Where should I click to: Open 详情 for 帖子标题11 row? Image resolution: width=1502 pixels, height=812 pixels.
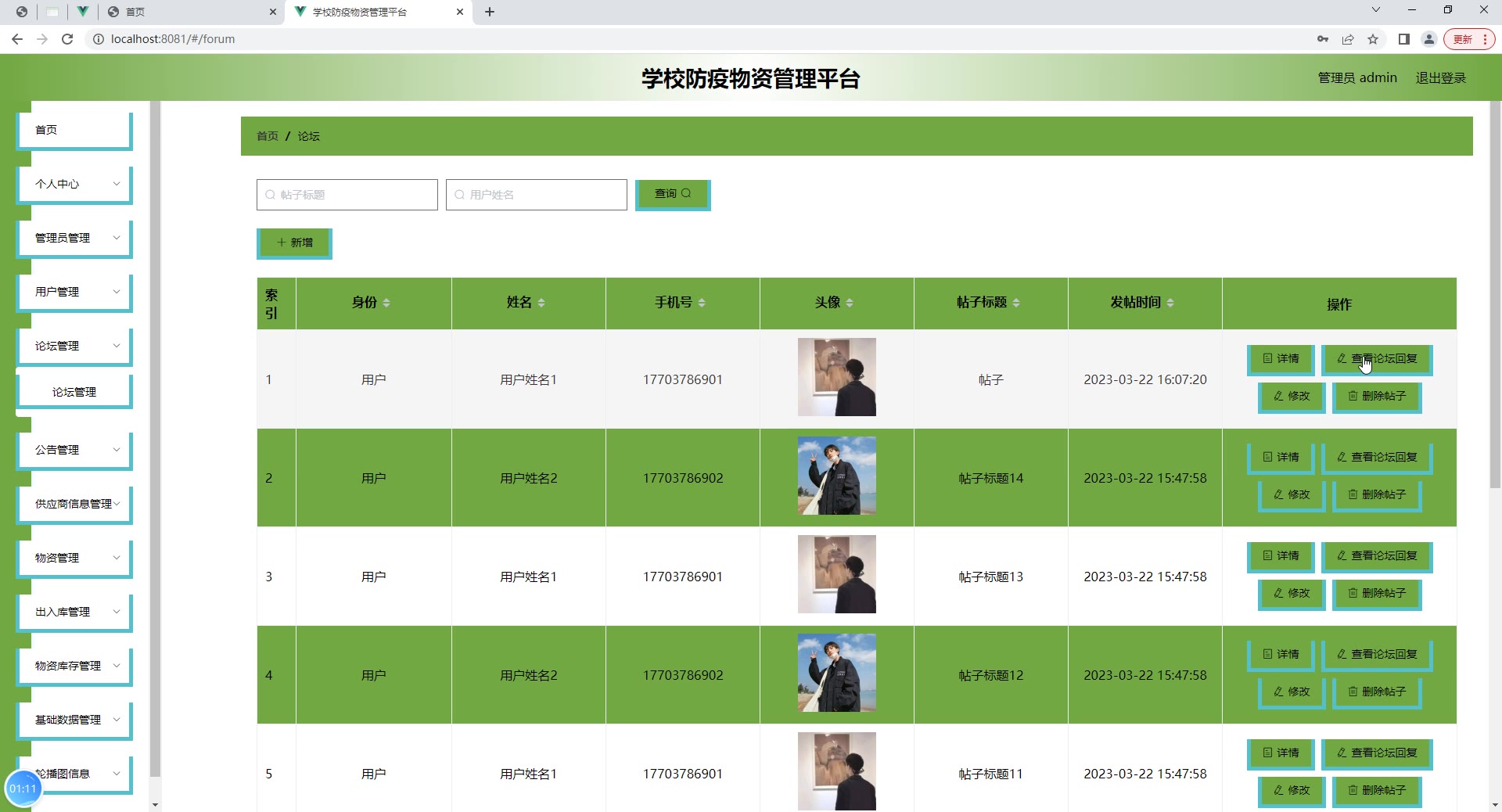(x=1281, y=753)
